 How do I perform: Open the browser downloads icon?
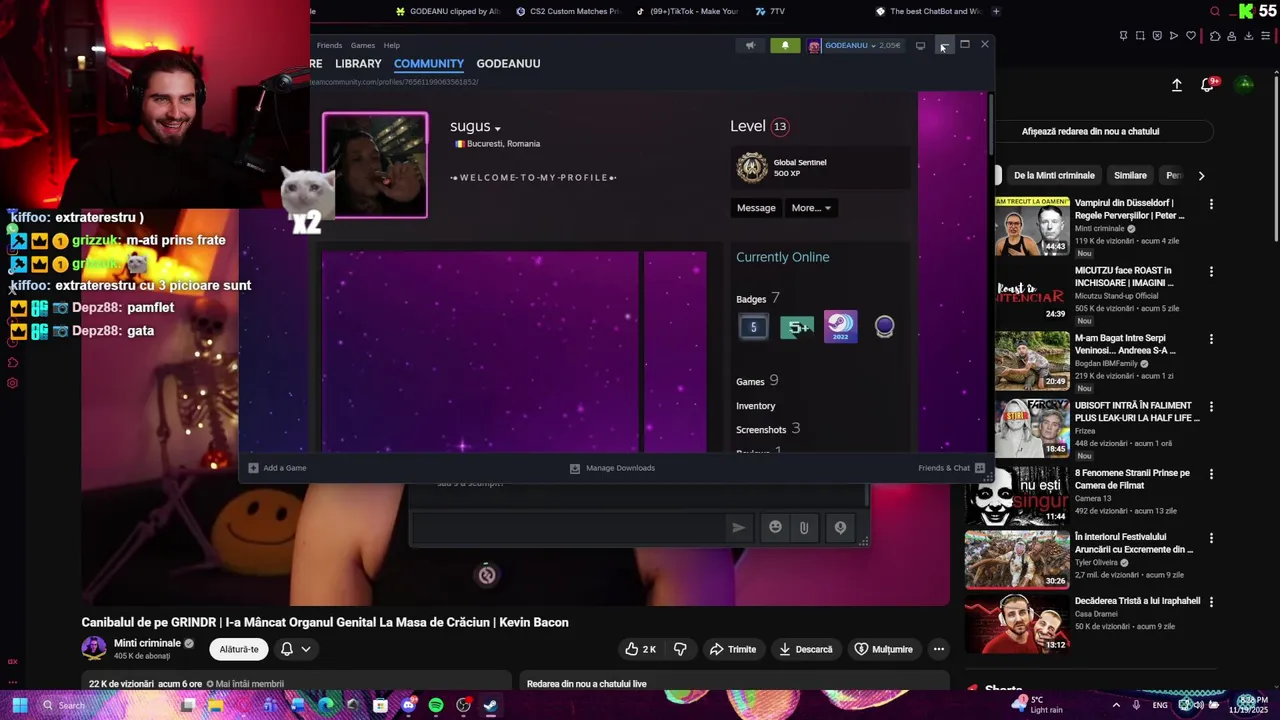[x=1249, y=36]
